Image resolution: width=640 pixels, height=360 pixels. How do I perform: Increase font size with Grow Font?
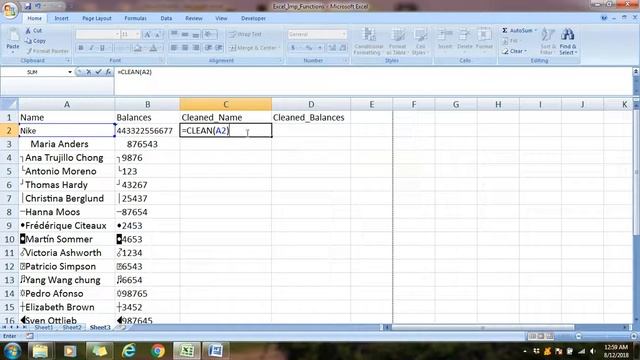[x=147, y=35]
